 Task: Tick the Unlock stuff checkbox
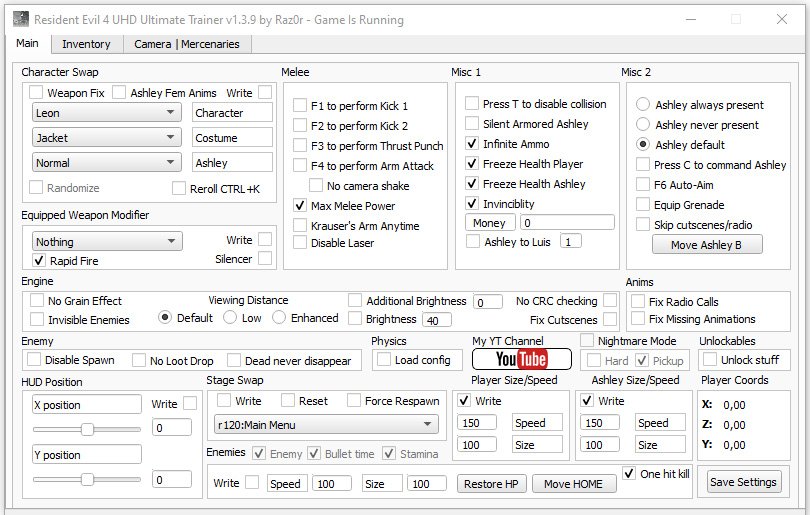(x=710, y=359)
